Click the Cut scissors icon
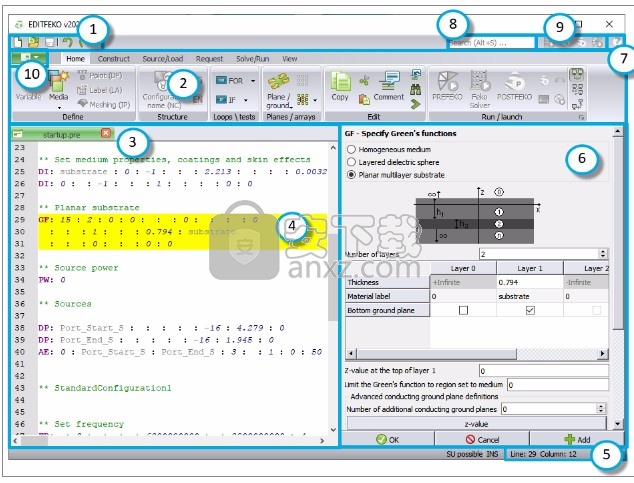 364,80
